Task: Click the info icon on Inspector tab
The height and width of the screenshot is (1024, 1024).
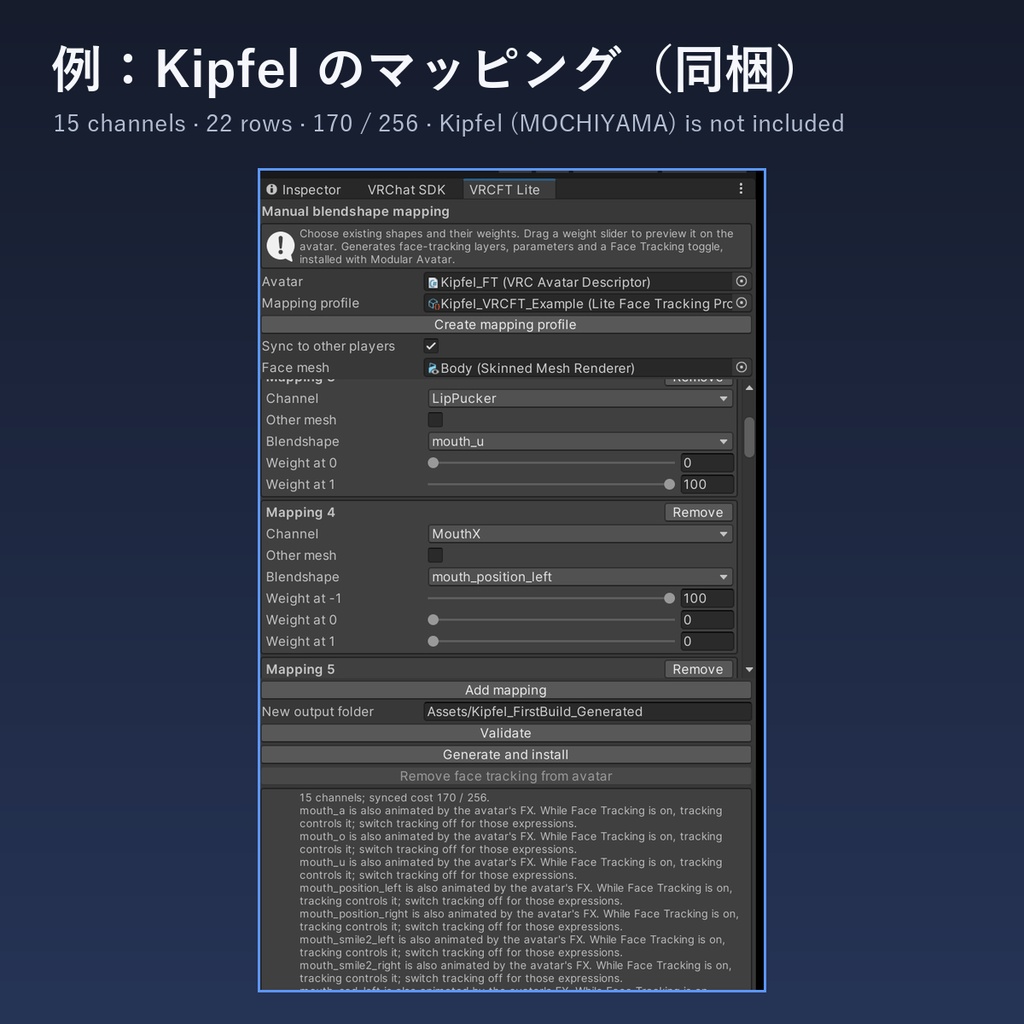Action: tap(272, 189)
